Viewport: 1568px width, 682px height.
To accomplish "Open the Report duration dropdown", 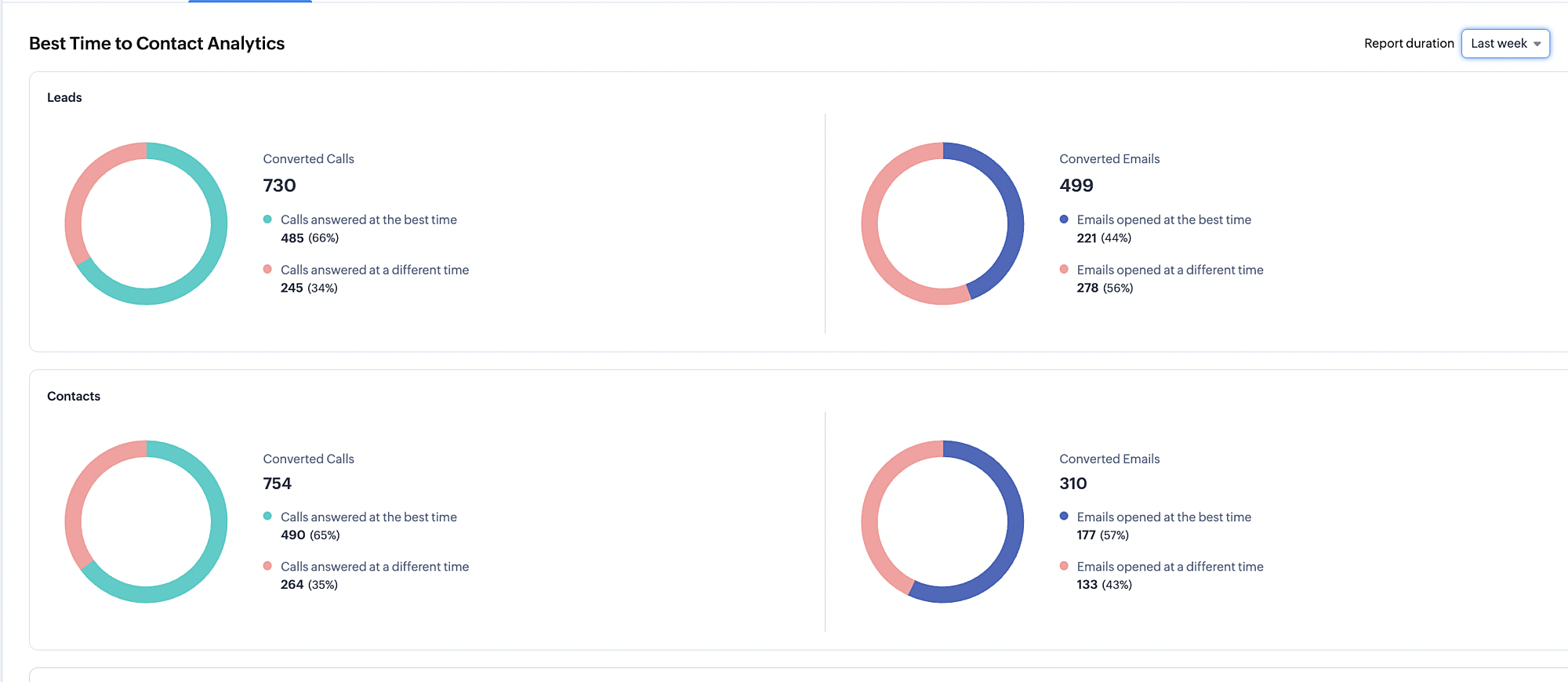I will click(1505, 44).
